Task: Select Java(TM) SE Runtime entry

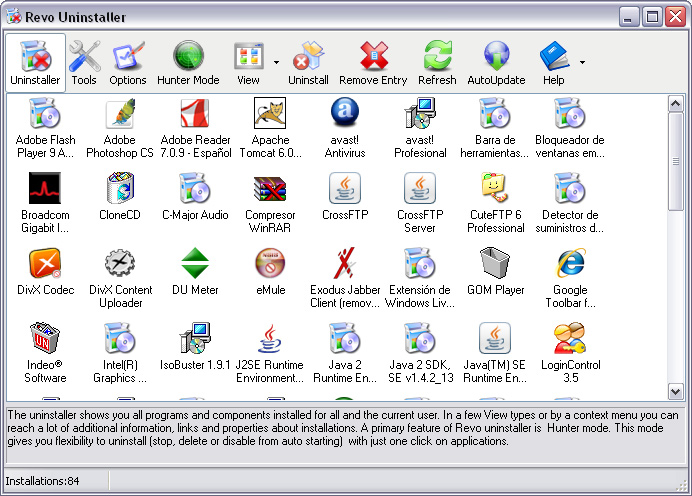Action: pos(495,353)
